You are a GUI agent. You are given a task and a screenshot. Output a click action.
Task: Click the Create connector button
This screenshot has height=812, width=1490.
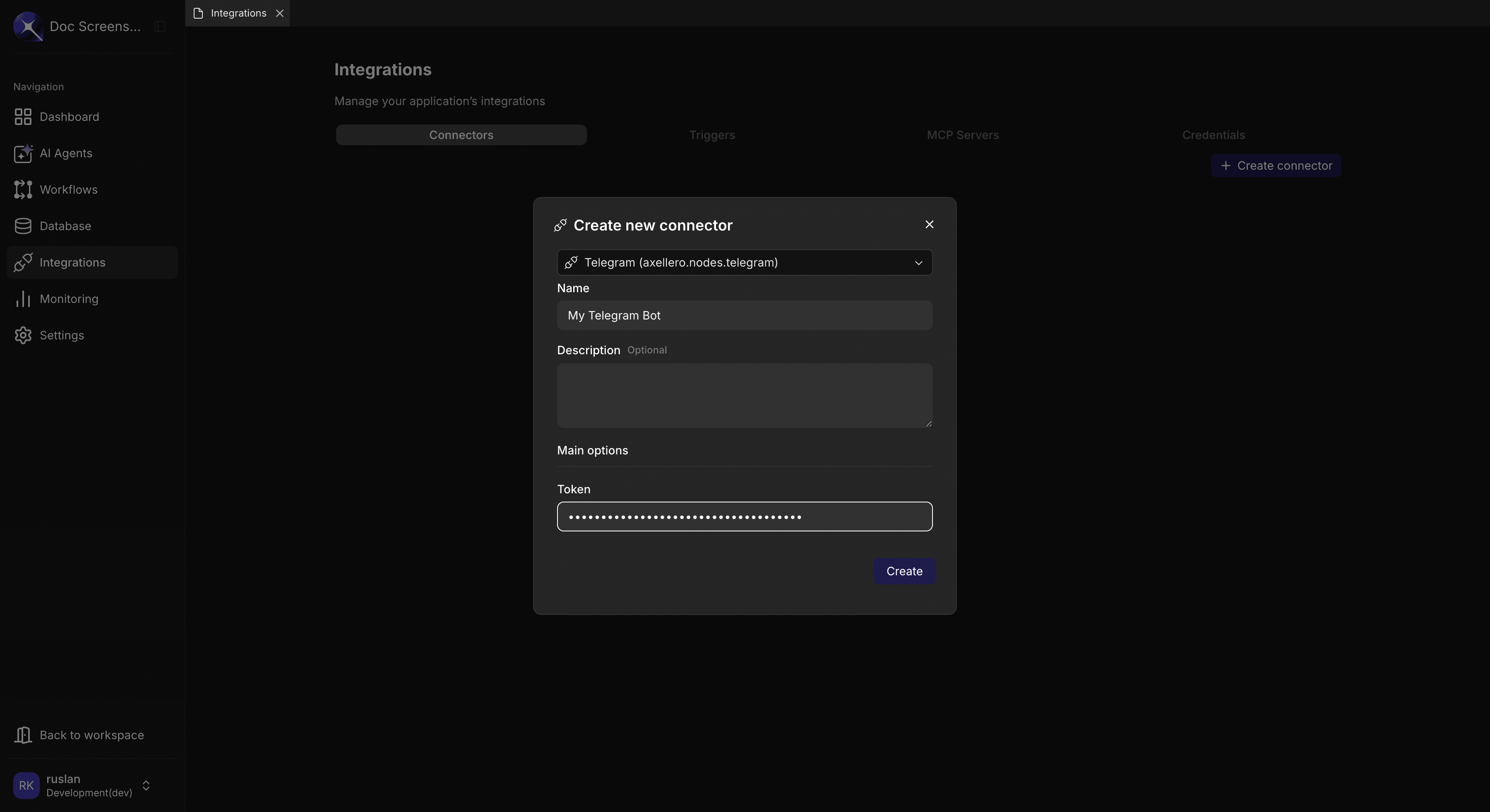point(1276,166)
